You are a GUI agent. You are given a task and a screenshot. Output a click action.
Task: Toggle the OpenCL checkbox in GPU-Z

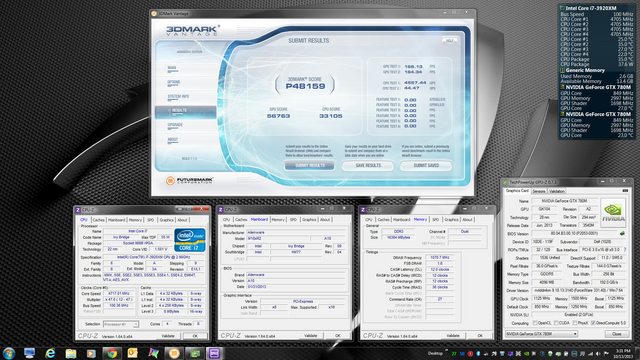click(x=535, y=323)
